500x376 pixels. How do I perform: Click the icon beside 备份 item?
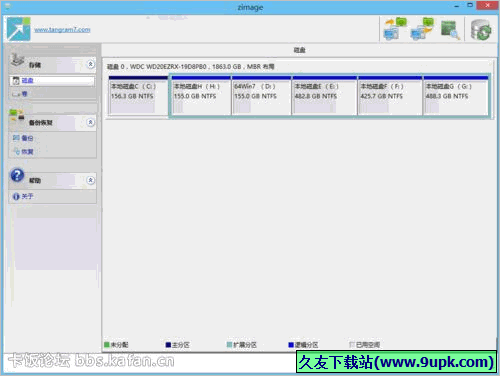[16, 138]
